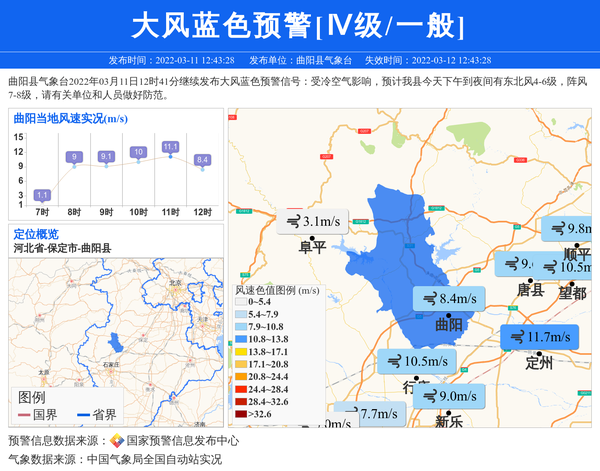This screenshot has width=600, height=471.
Task: Click the 0~5.4 legend color swatch
Action: 240,301
